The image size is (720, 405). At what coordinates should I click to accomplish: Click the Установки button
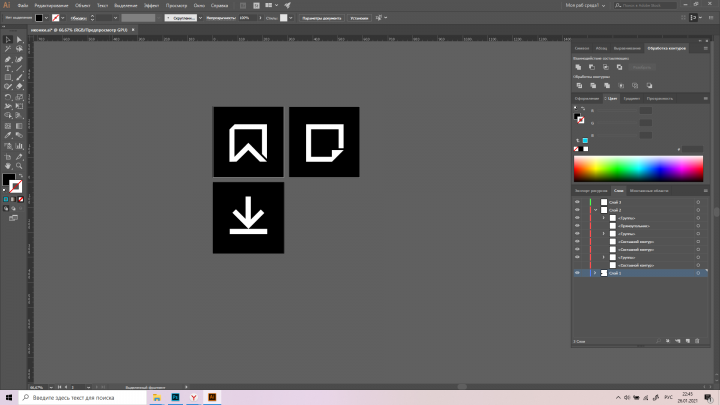359,18
